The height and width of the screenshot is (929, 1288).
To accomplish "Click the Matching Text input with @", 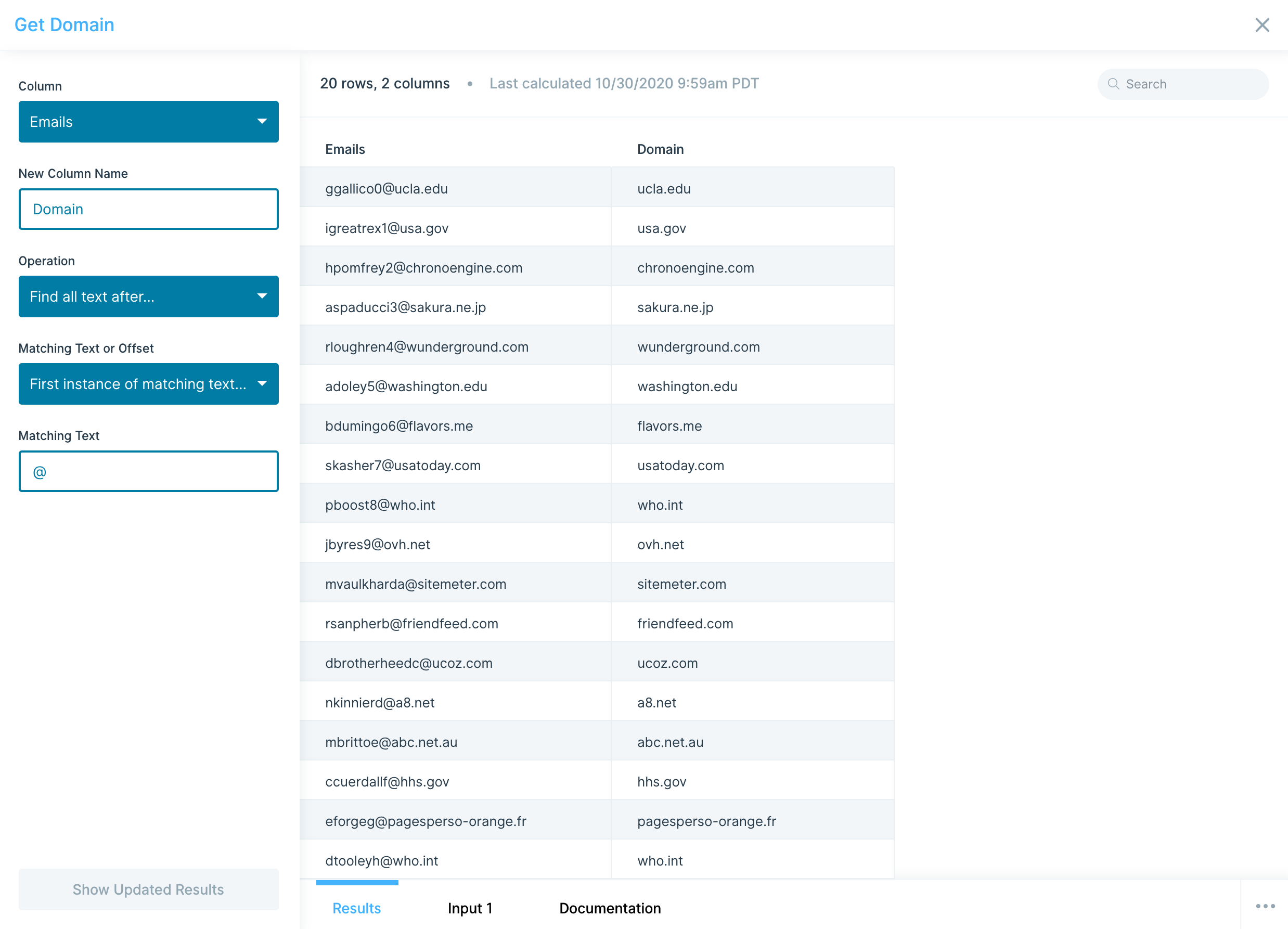I will 149,471.
